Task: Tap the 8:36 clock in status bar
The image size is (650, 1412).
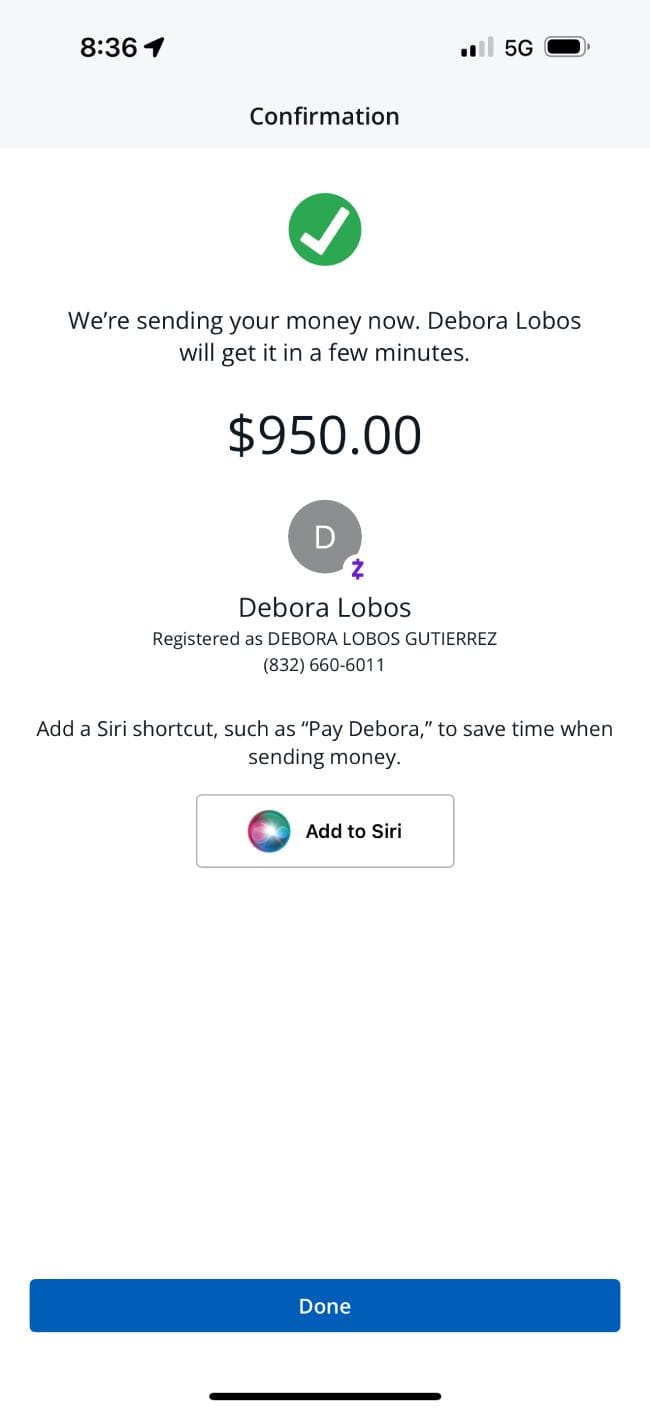Action: (108, 47)
